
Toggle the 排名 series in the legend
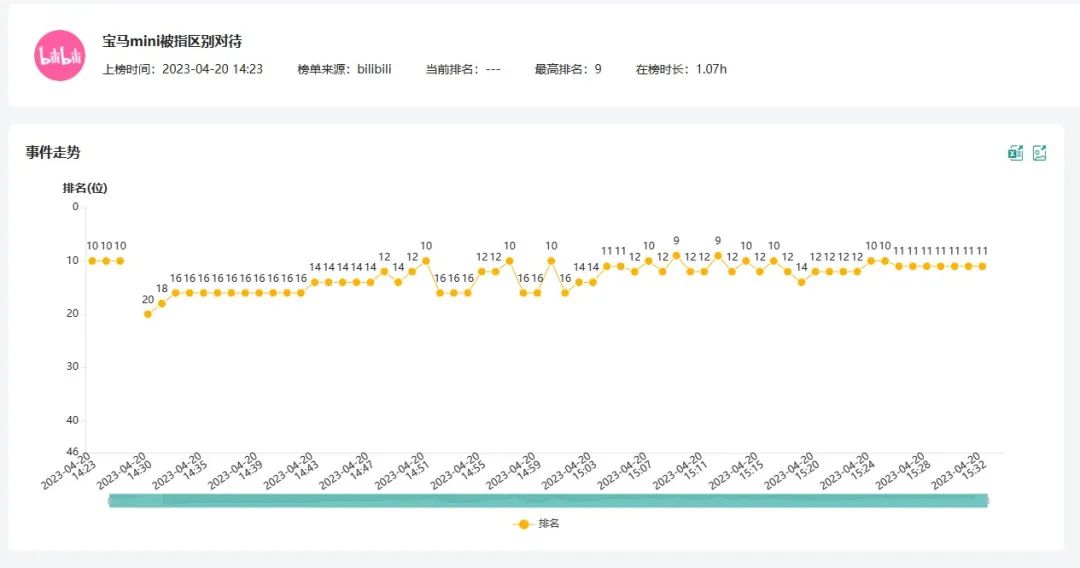535,523
